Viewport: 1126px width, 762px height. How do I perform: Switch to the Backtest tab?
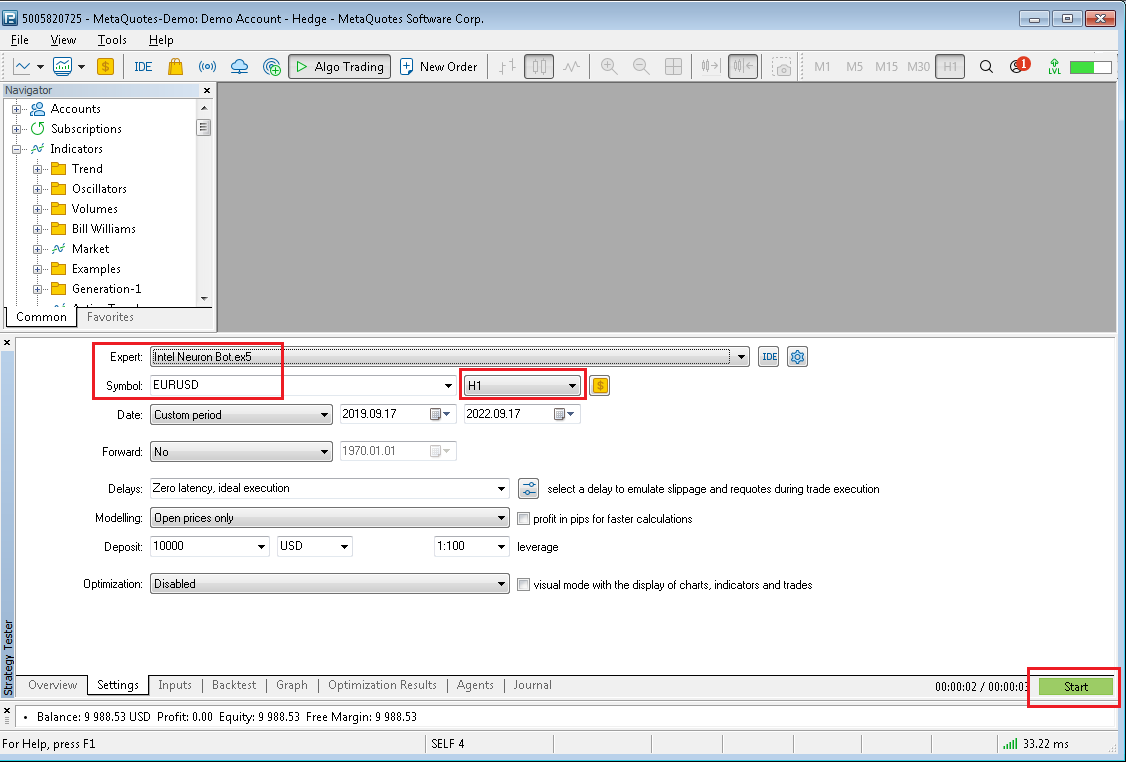234,685
